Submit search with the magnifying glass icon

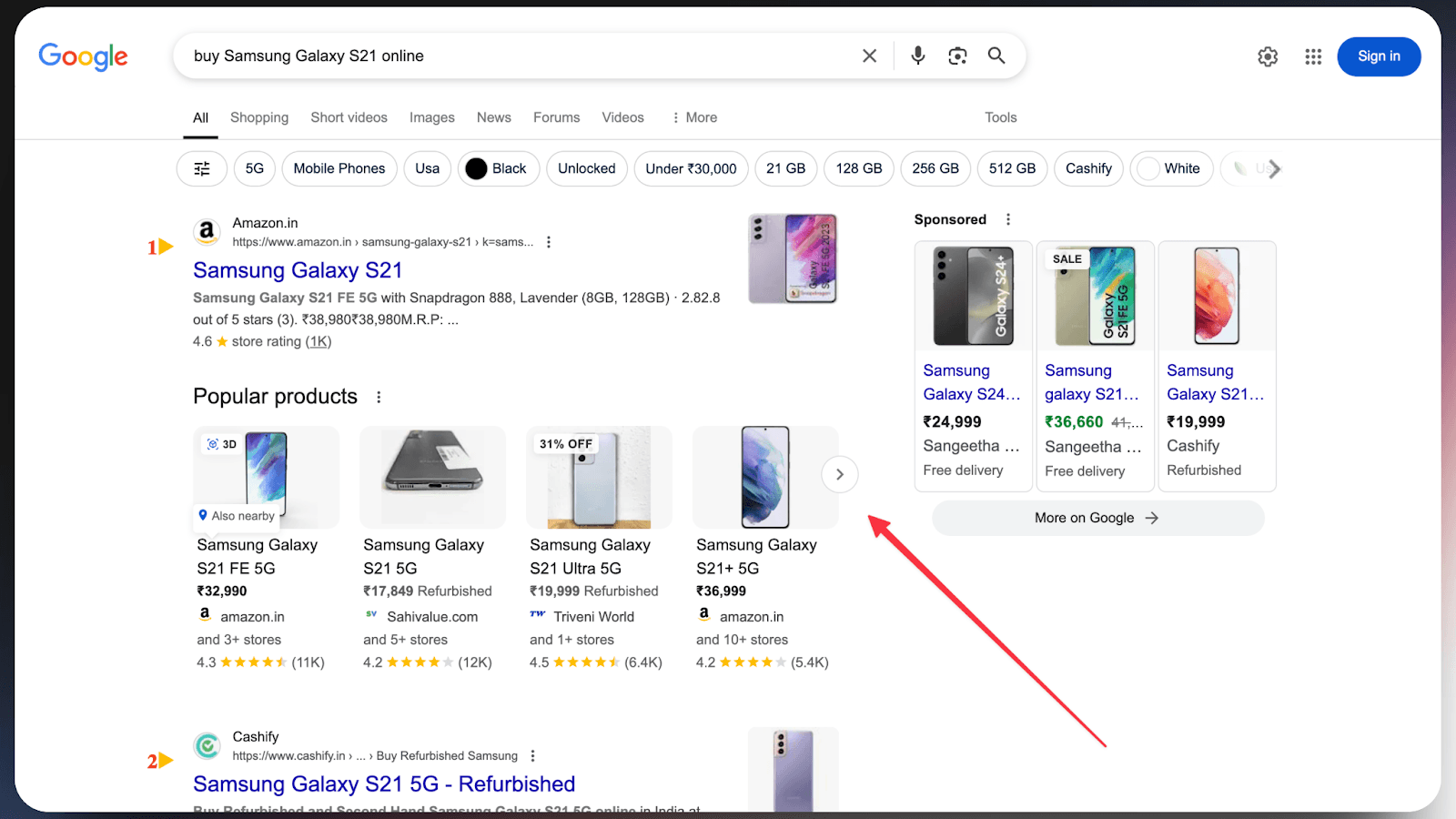coord(996,56)
